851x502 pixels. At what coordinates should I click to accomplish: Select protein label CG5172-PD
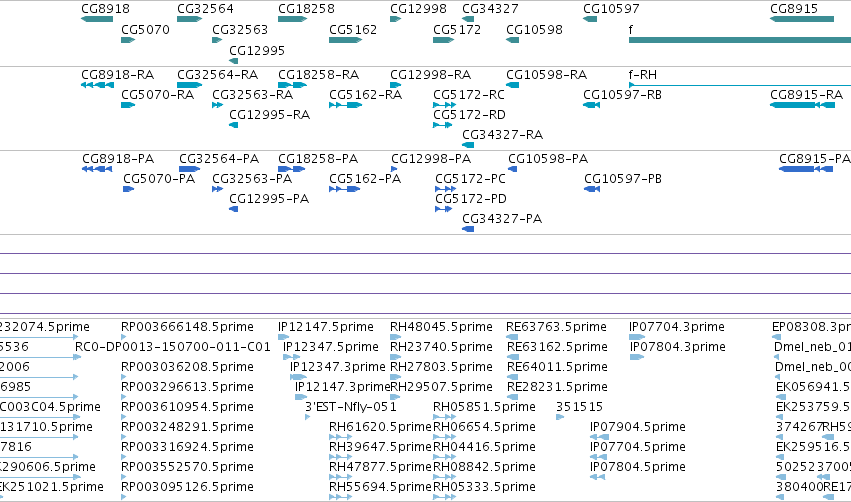tap(471, 199)
